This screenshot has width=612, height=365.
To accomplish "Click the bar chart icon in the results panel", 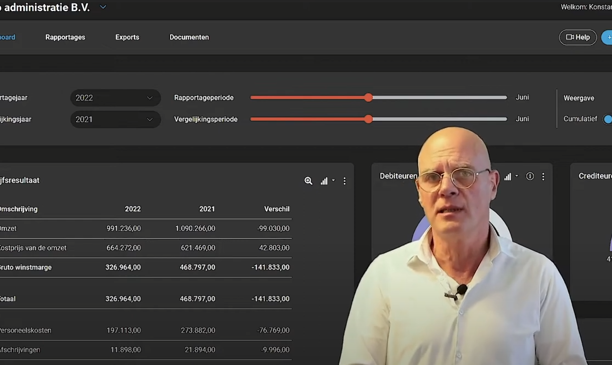I will [x=324, y=181].
